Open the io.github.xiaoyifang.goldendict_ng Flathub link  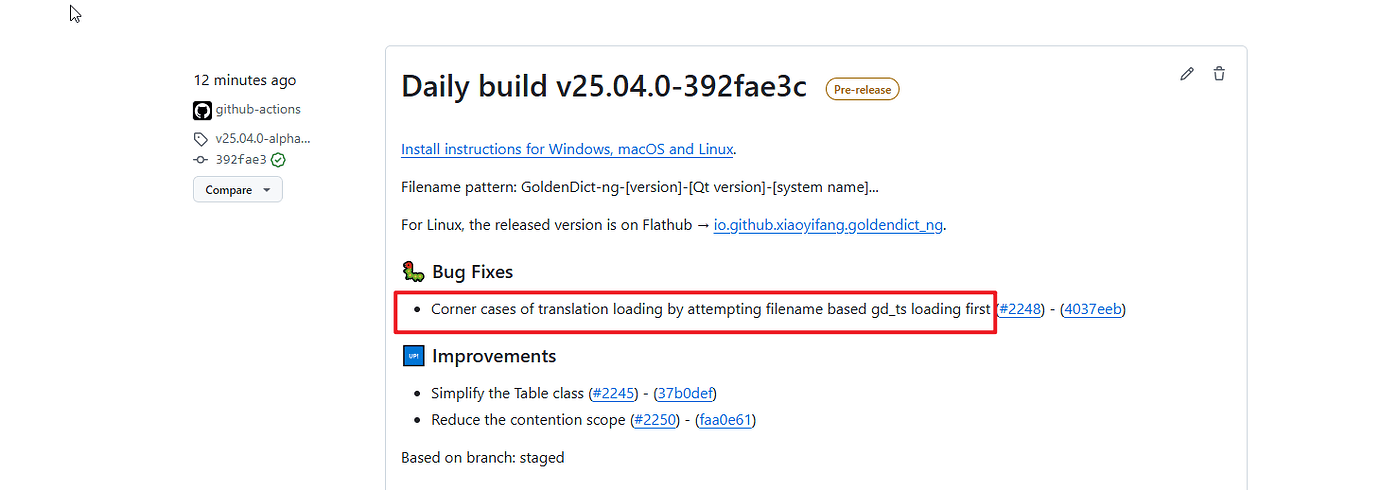828,224
